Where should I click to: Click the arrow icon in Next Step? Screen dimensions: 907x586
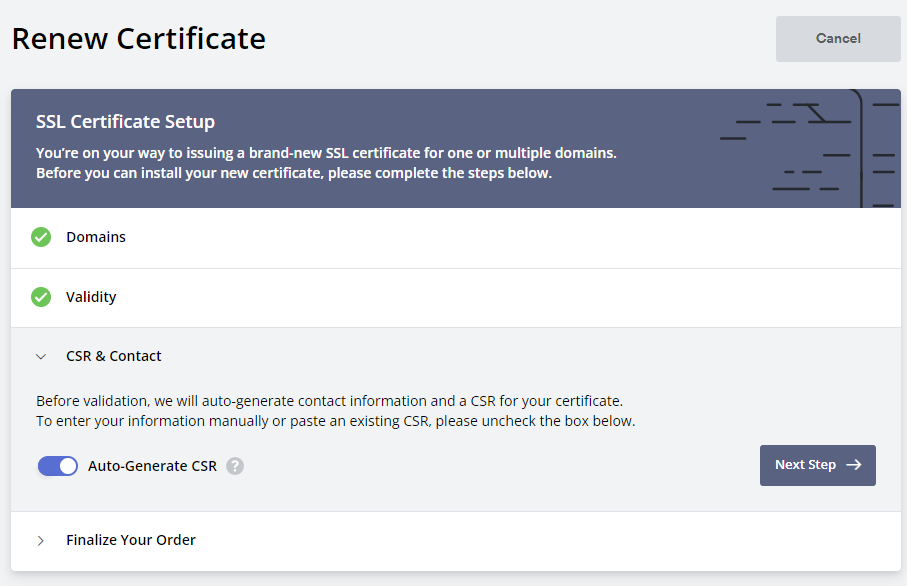coord(854,465)
